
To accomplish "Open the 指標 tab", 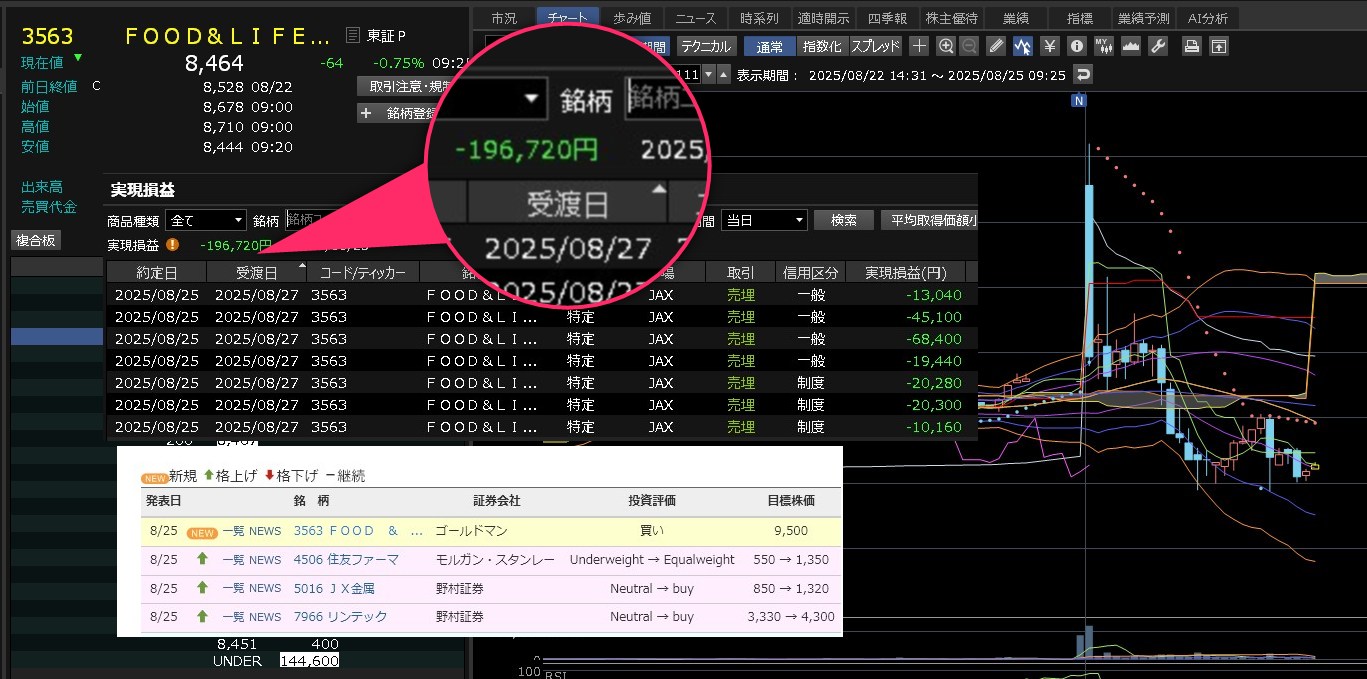I will [1079, 18].
